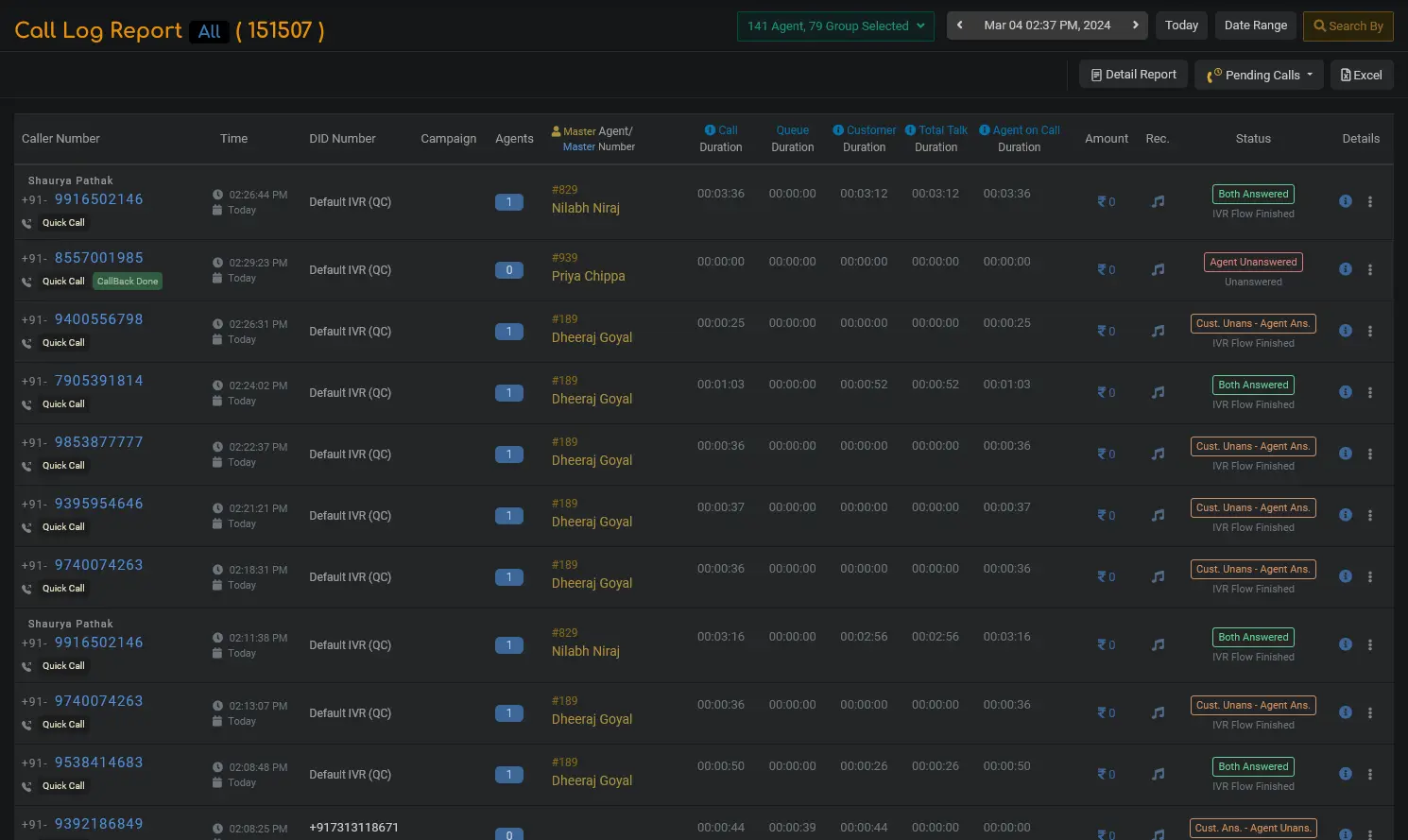Open the Detail Report

coord(1134,75)
